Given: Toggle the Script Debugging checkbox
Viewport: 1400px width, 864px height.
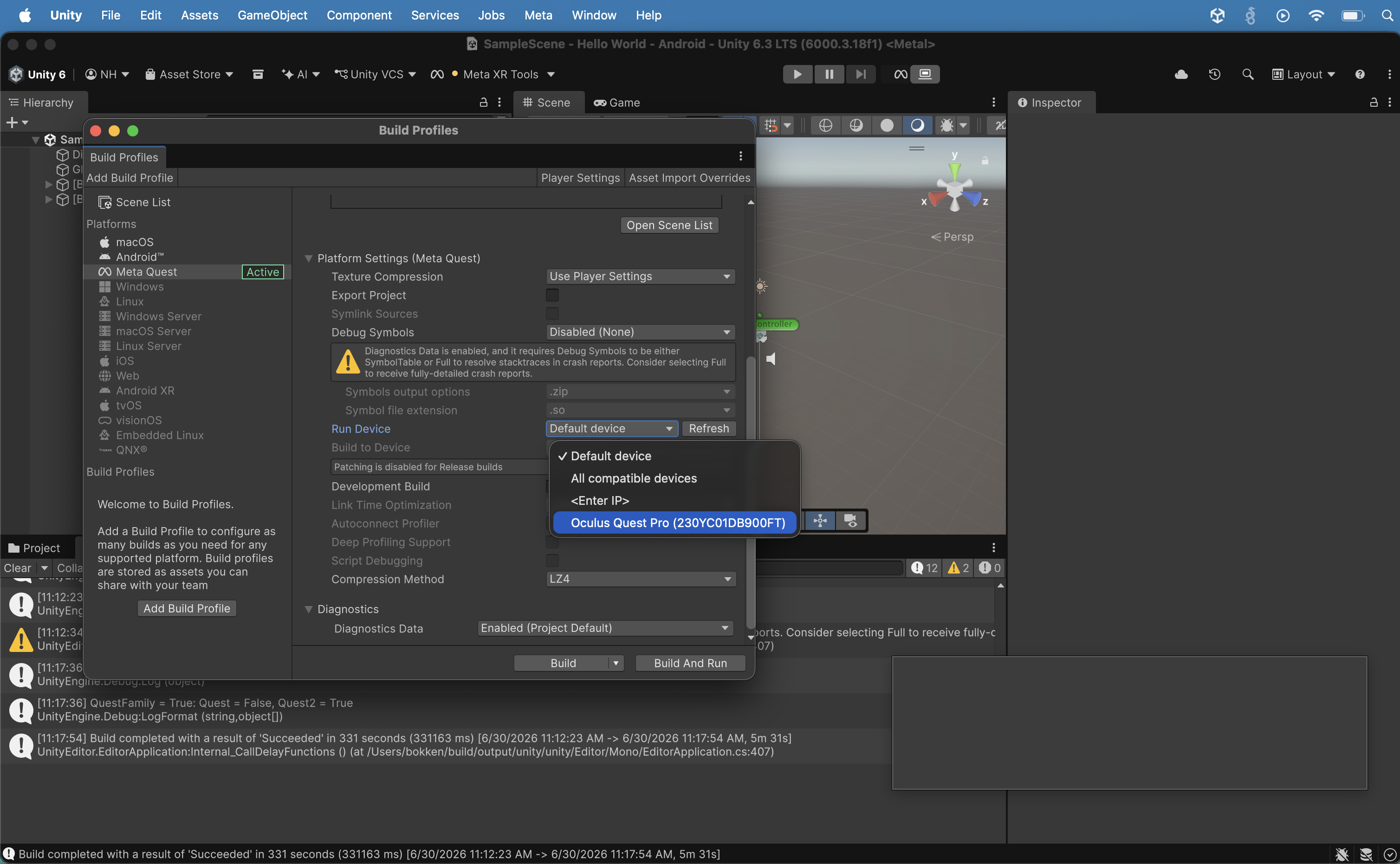Looking at the screenshot, I should tap(552, 560).
